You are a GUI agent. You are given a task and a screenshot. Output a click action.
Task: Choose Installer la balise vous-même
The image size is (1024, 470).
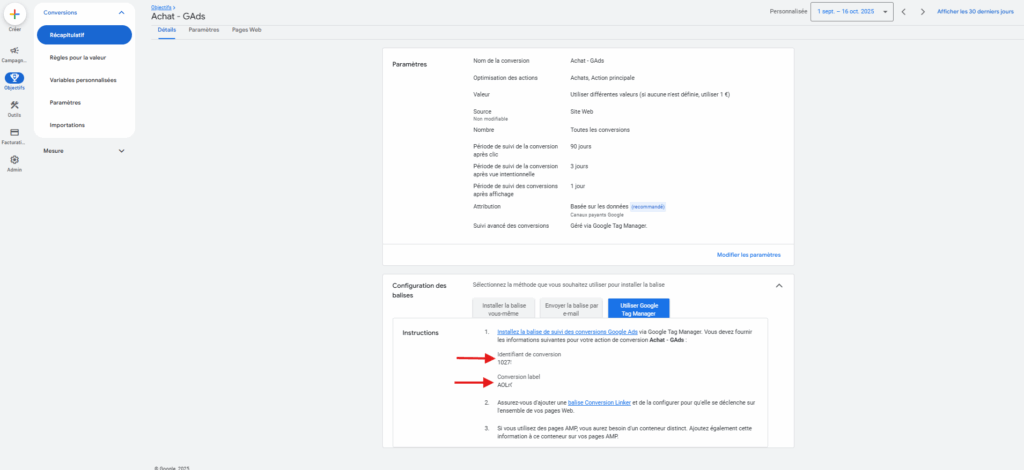(504, 309)
